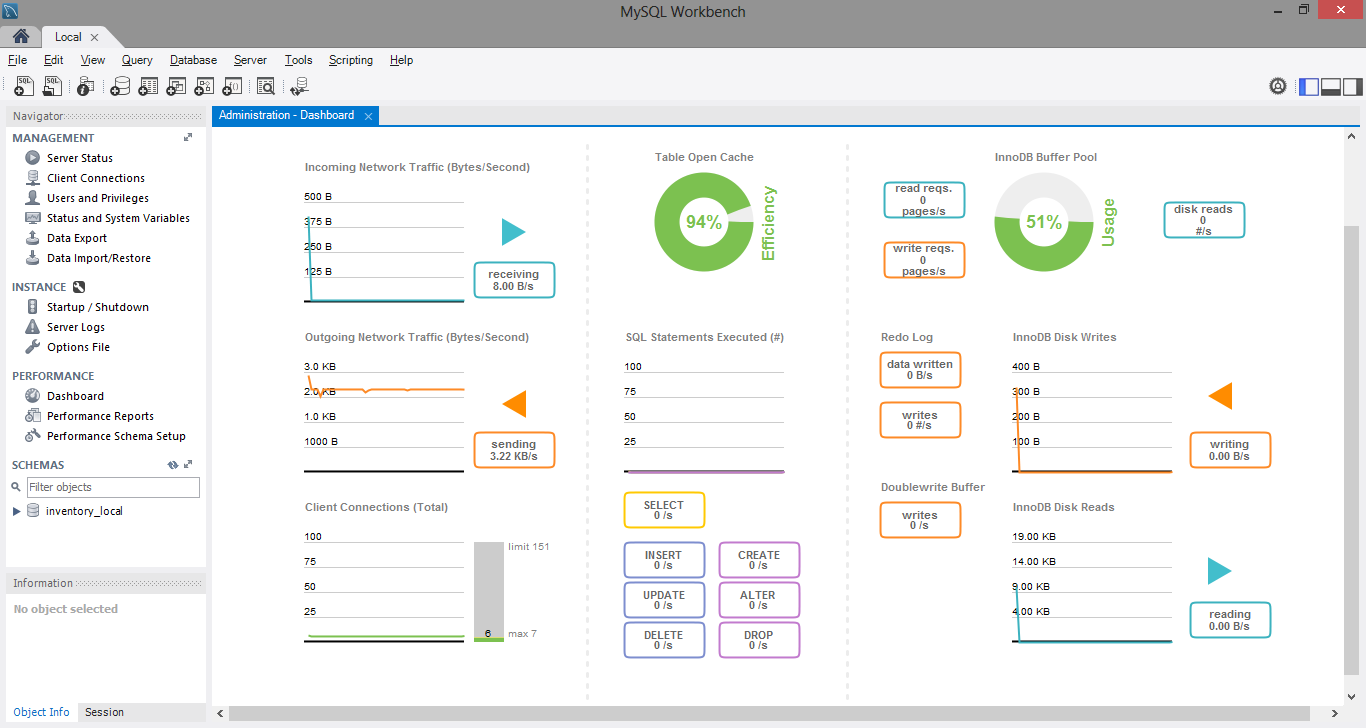Go to the Home tab icon
Viewport: 1366px width, 728px height.
pos(20,36)
